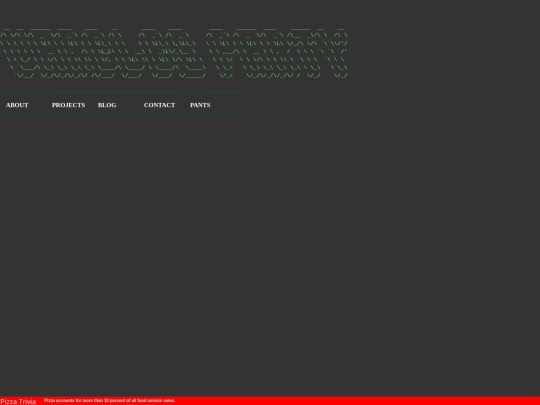The image size is (540, 405).
Task: Open the CONTACT navigation link
Action: coord(159,105)
